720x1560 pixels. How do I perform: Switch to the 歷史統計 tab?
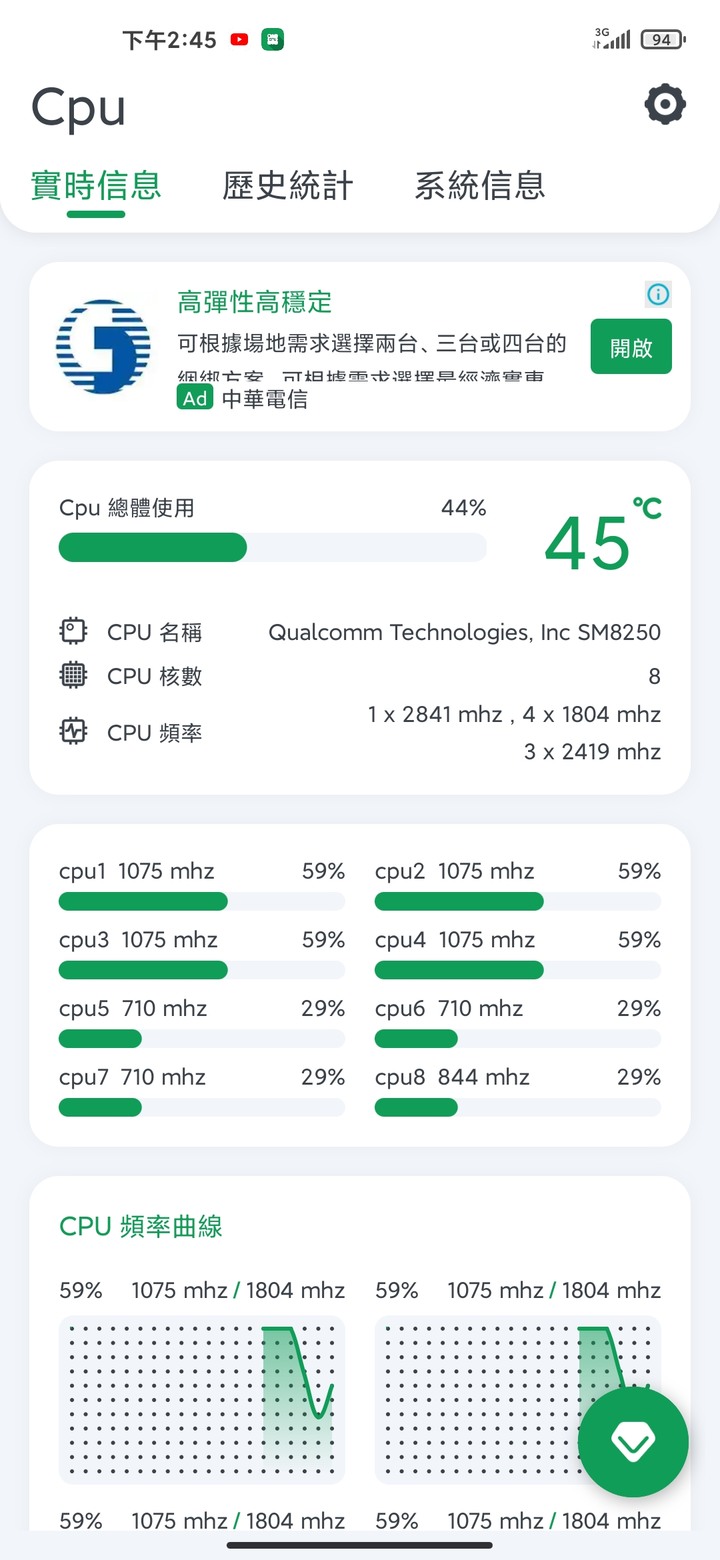pos(288,185)
